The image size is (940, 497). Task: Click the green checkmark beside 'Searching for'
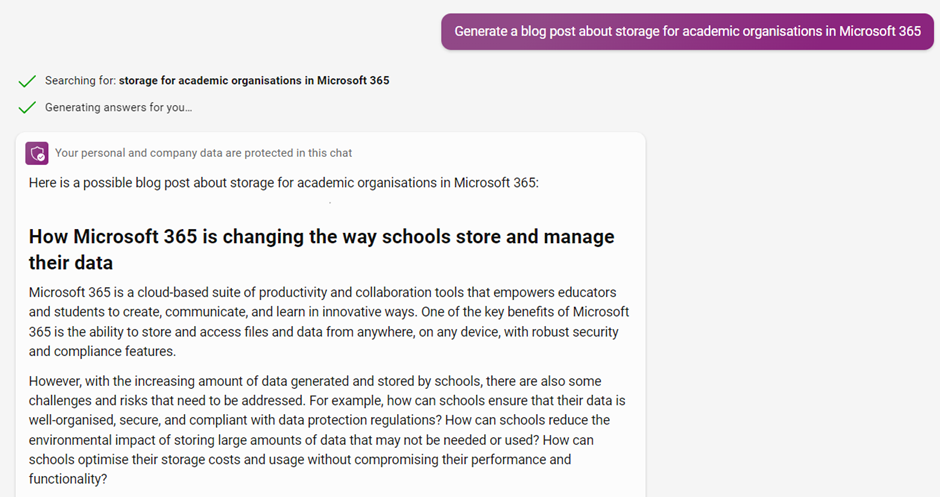coord(27,81)
